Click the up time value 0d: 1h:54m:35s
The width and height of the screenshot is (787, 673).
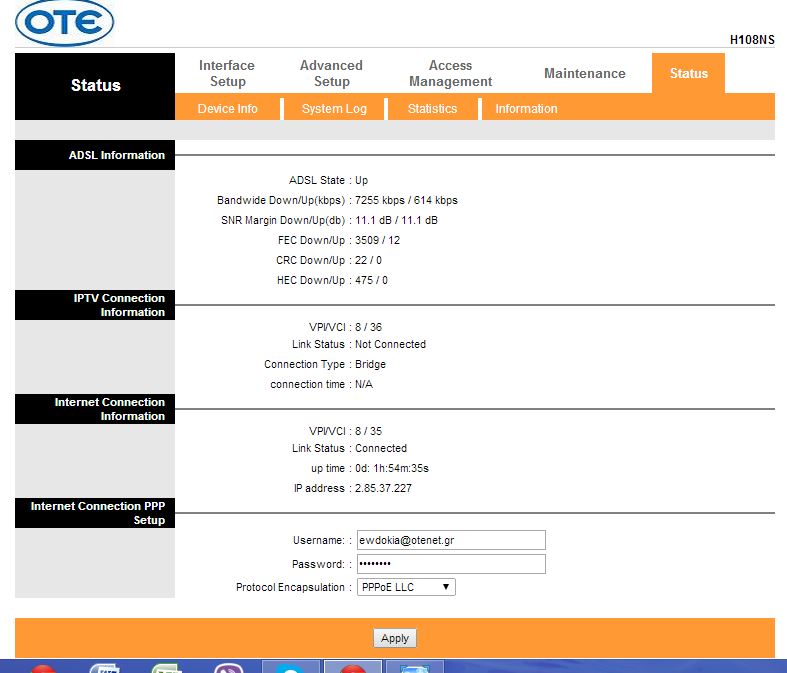point(392,468)
